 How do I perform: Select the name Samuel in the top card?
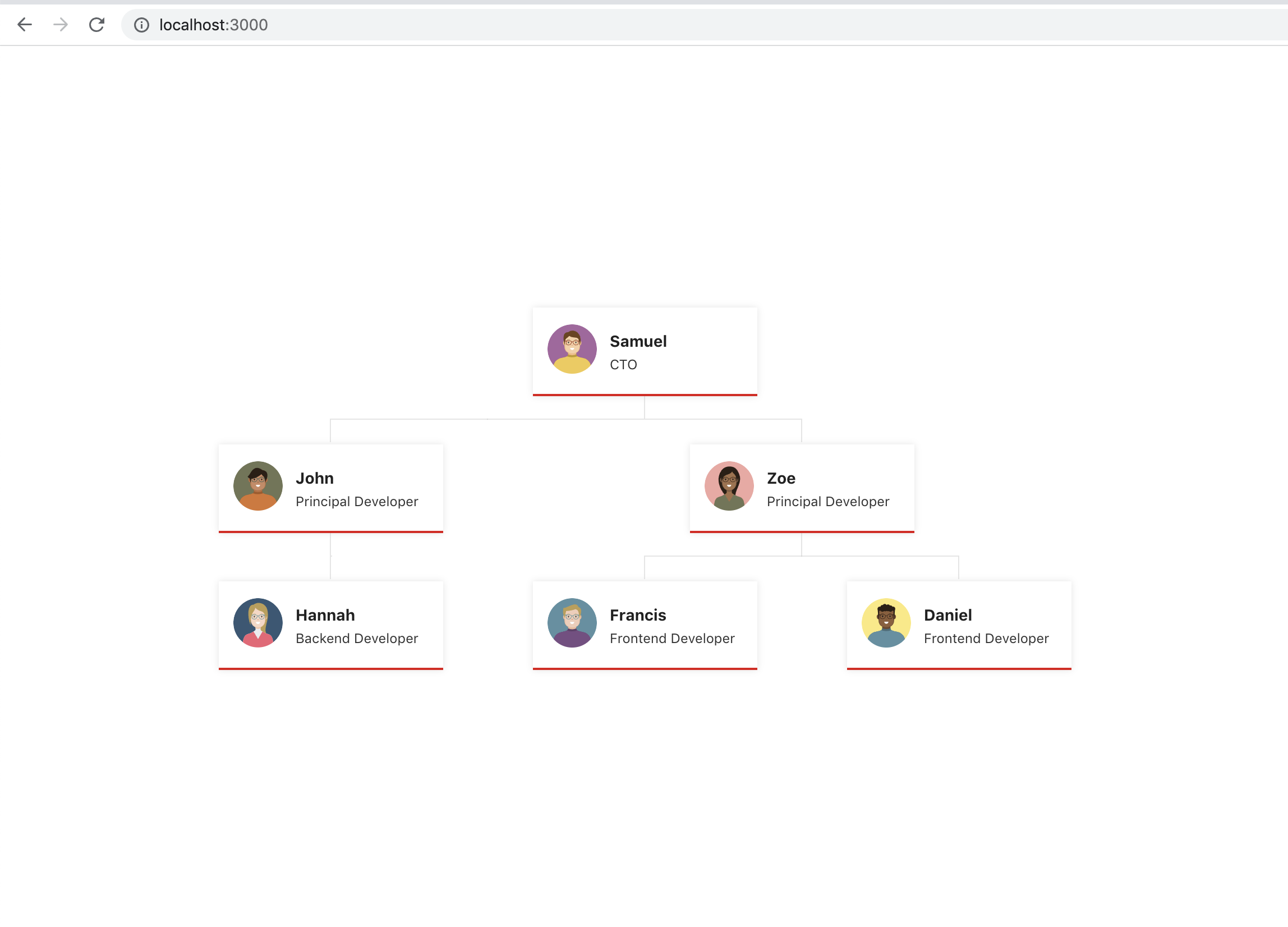point(638,341)
